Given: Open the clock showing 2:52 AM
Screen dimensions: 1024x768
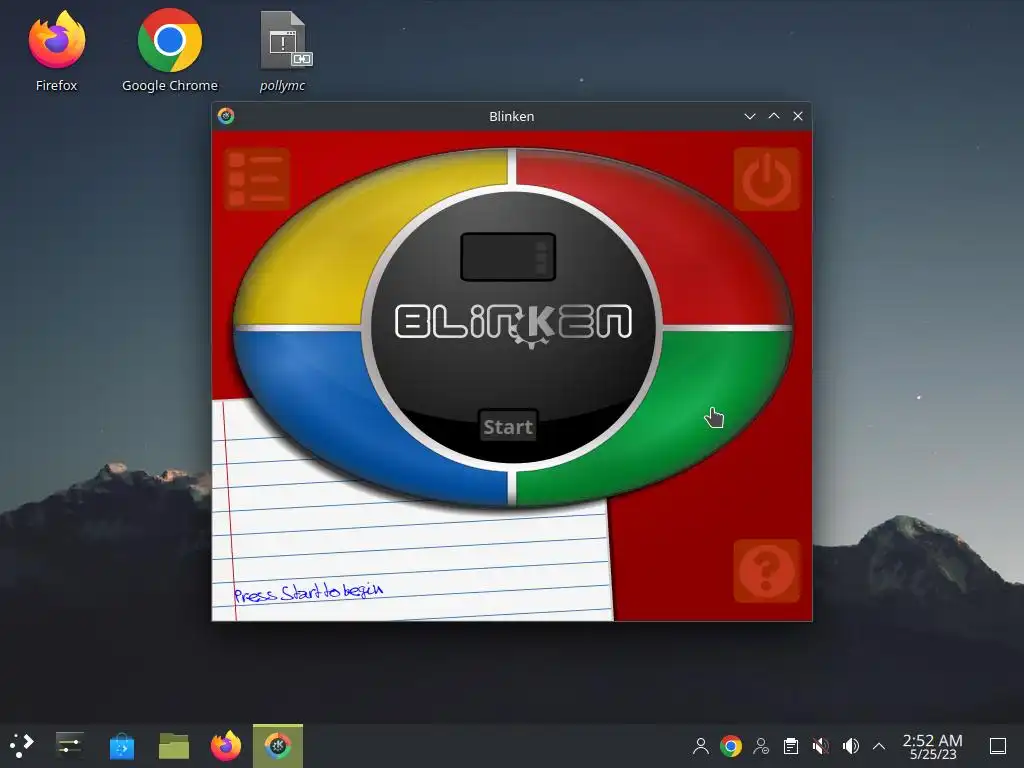Looking at the screenshot, I should (x=933, y=746).
